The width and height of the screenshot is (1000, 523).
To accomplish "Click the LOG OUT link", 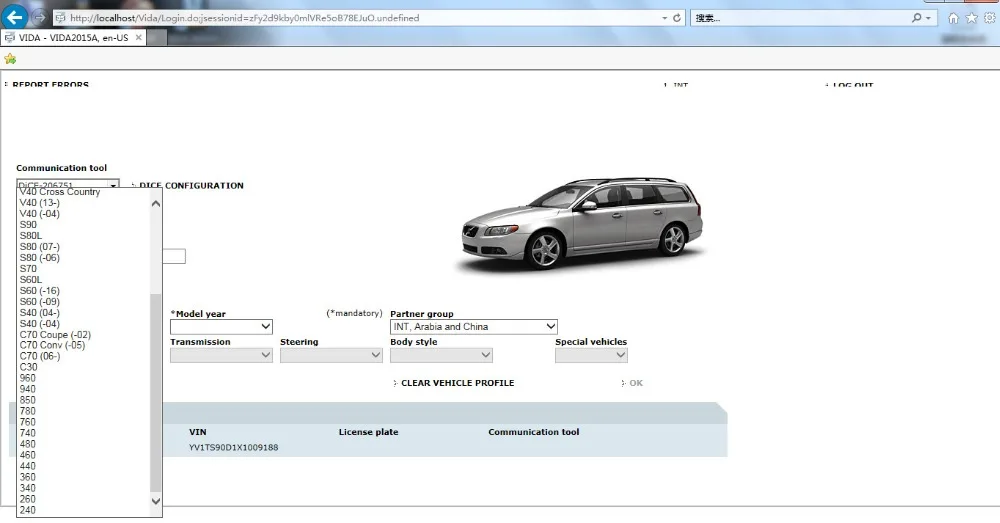I will [853, 85].
